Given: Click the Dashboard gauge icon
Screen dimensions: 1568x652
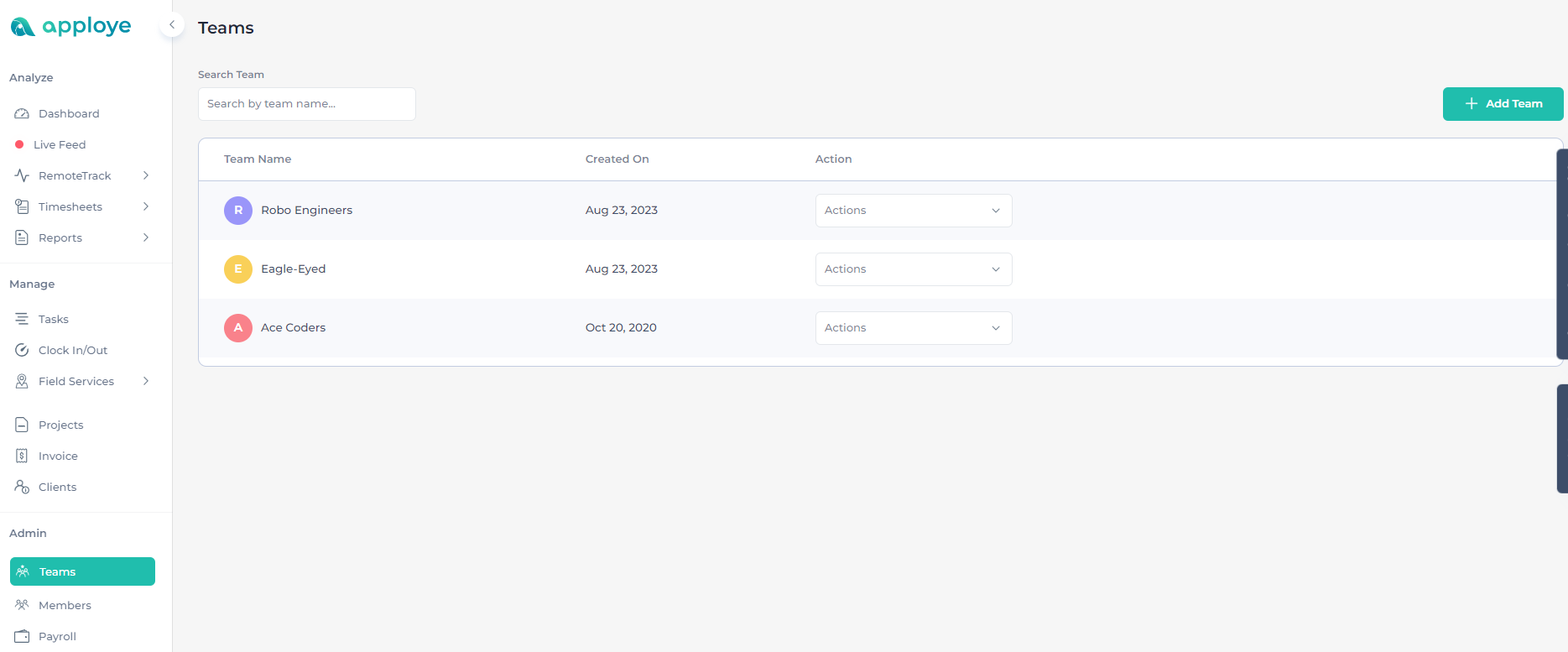Looking at the screenshot, I should tap(22, 113).
